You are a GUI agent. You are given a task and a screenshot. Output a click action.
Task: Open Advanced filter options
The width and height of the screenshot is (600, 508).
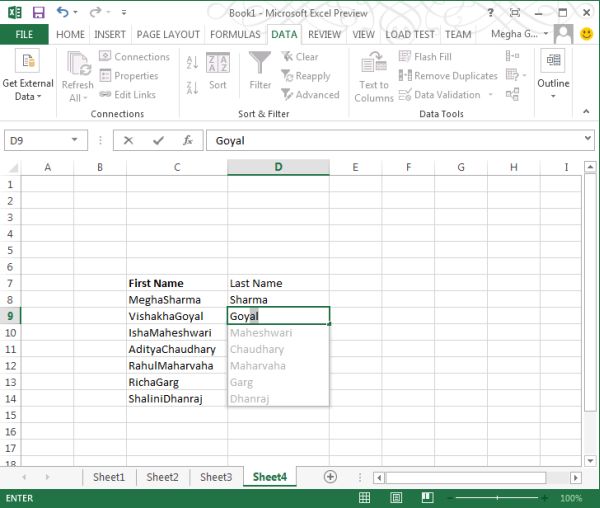[x=310, y=94]
